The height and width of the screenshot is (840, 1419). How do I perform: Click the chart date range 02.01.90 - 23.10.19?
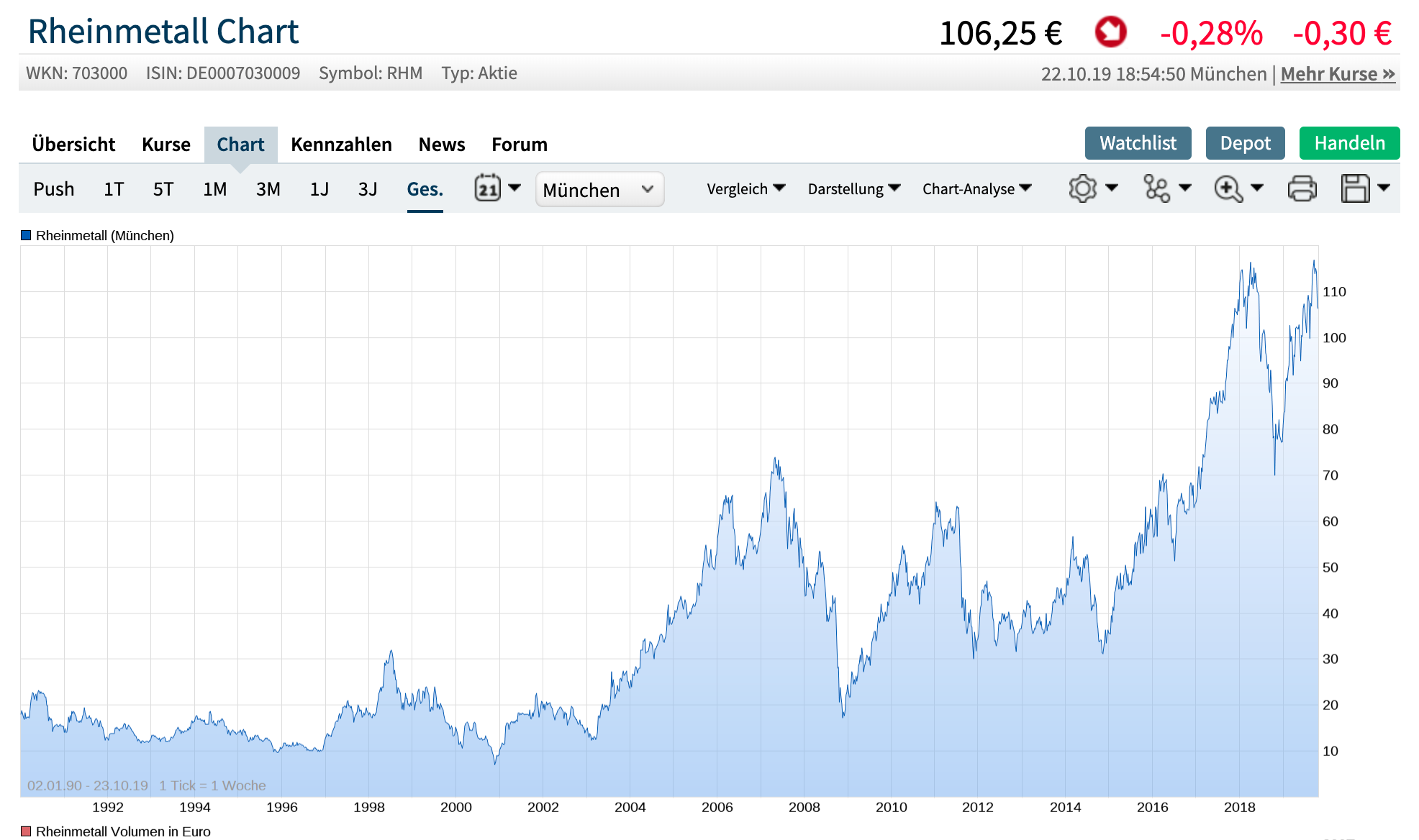pyautogui.click(x=88, y=785)
